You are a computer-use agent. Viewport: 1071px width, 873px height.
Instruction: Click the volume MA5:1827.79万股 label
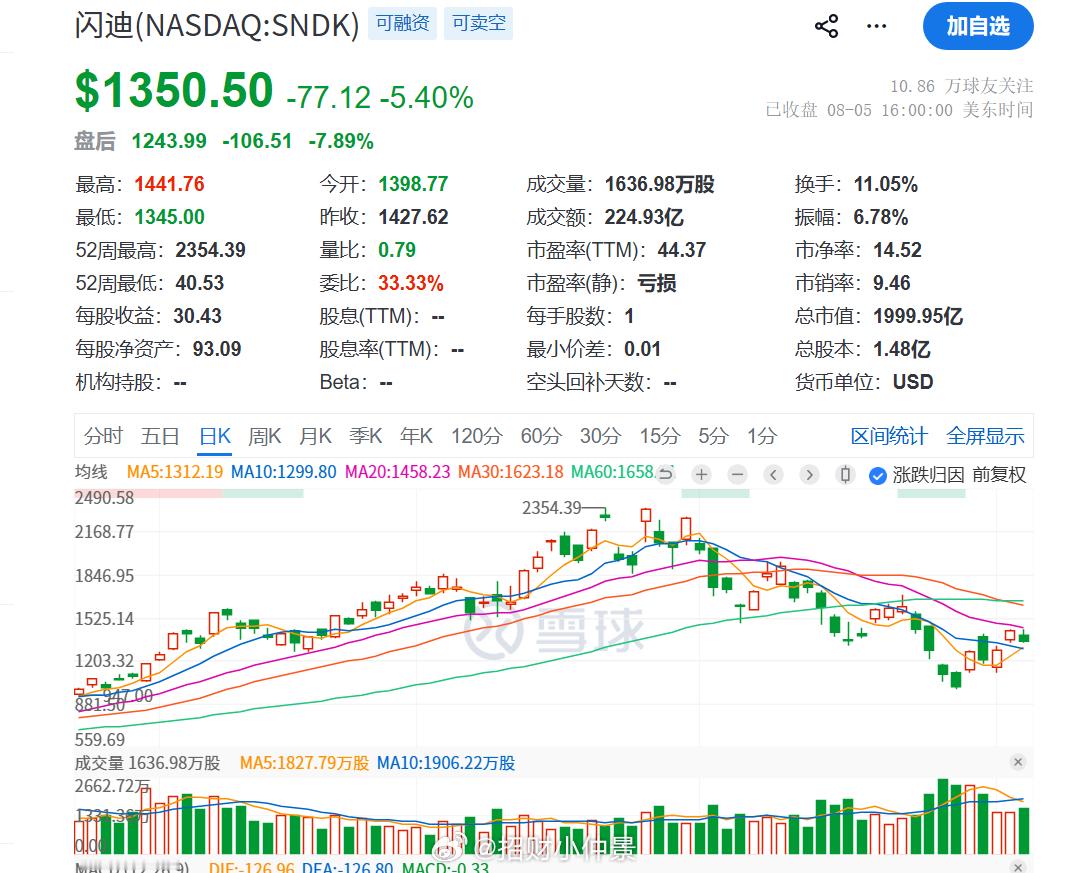coord(304,763)
